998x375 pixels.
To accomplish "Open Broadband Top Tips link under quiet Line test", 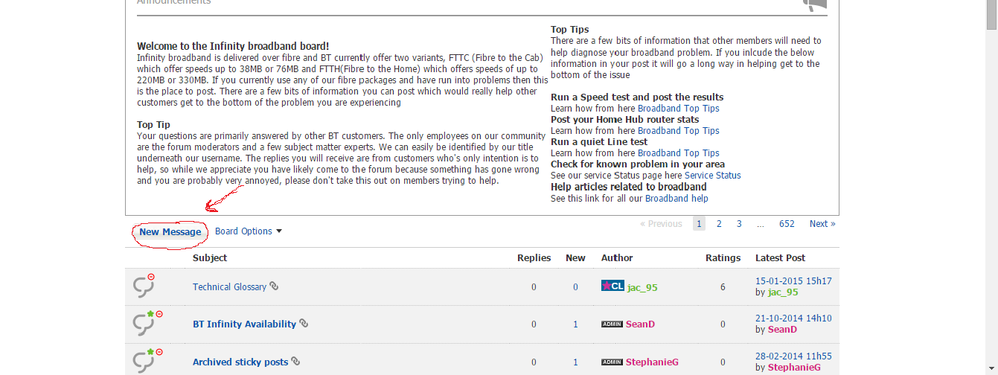I will [x=678, y=153].
